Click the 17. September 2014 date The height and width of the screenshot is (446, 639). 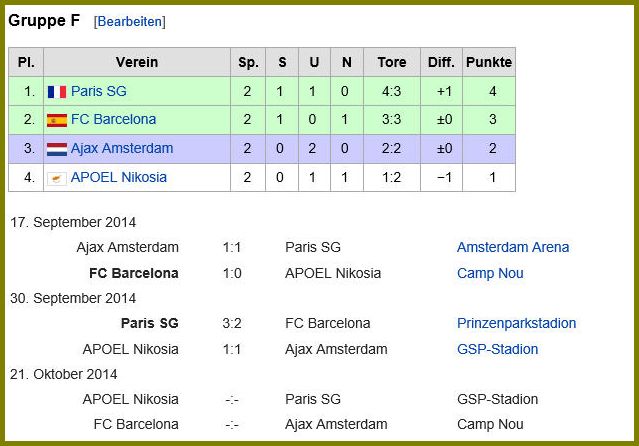73,222
